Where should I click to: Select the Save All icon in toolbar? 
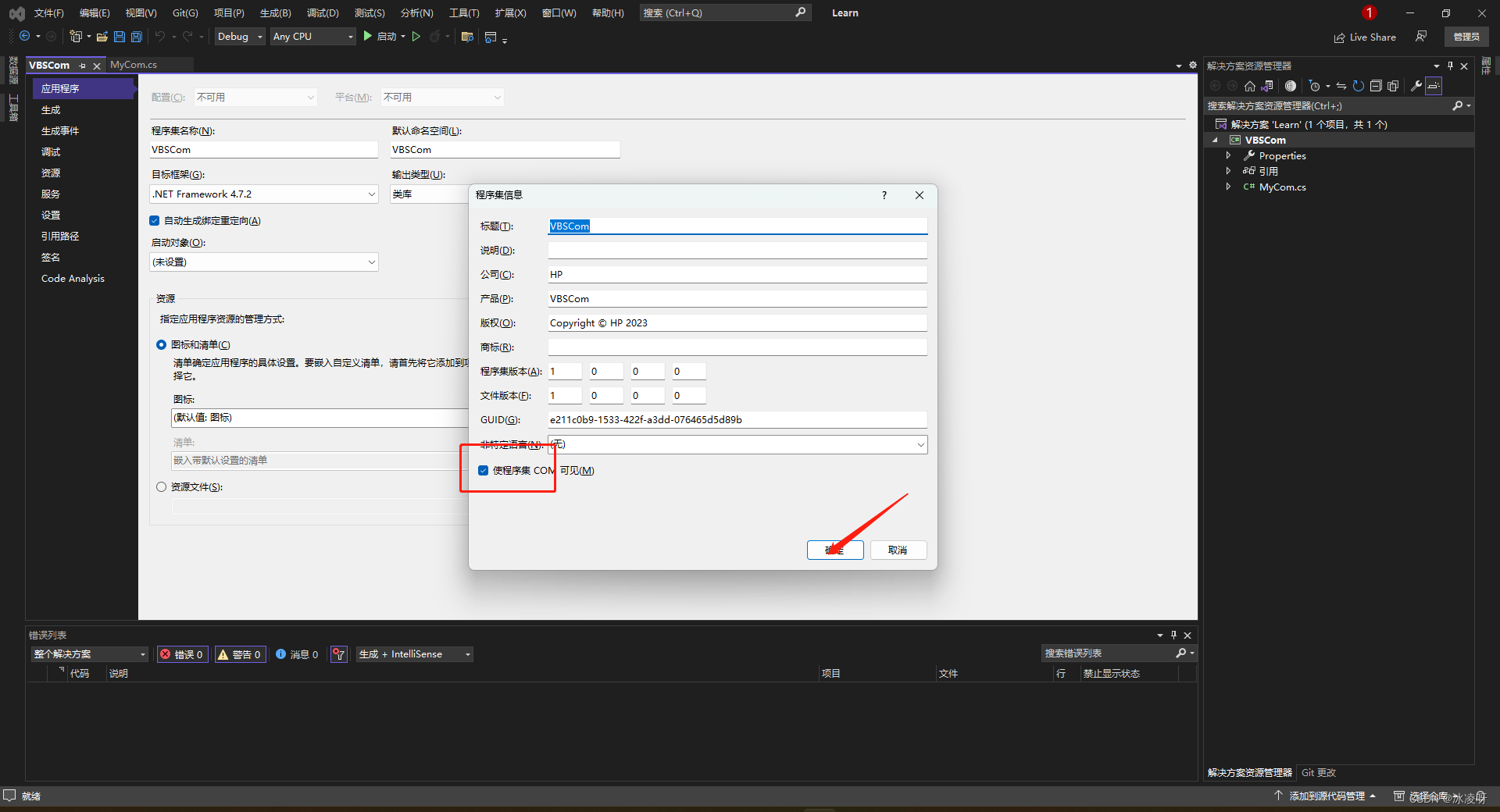click(x=136, y=36)
